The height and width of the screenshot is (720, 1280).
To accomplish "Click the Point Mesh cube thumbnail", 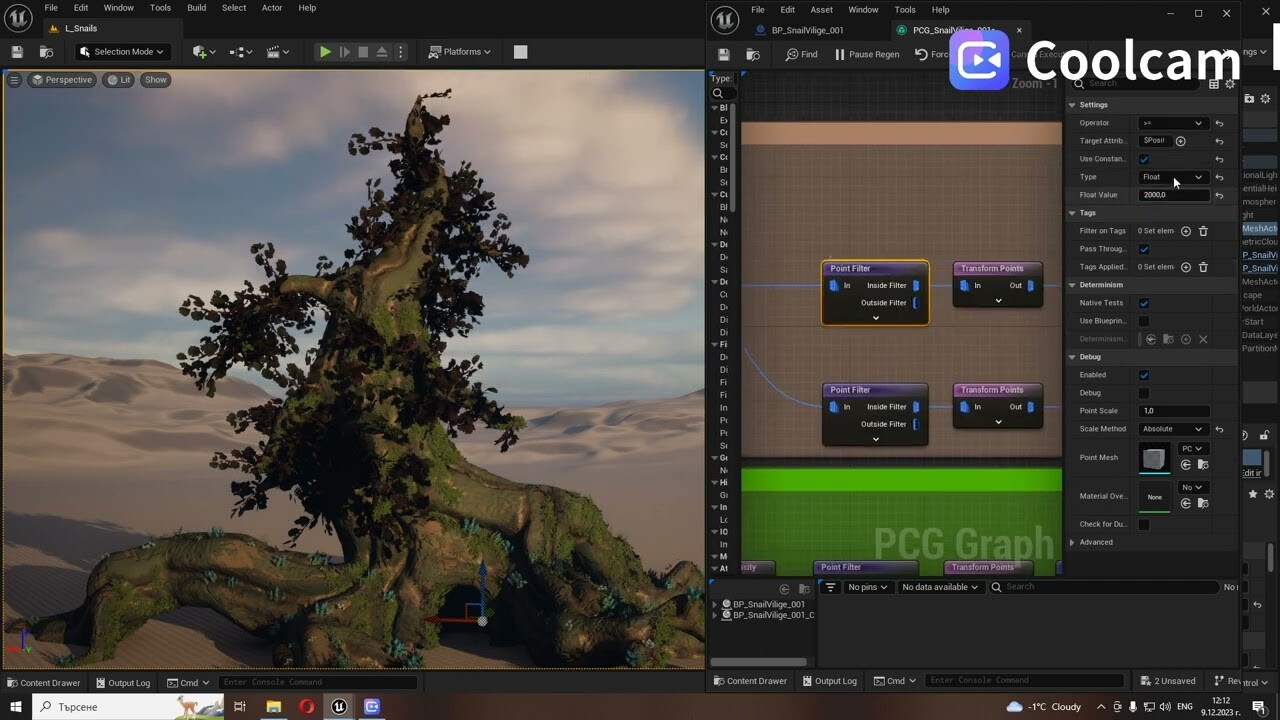I will click(x=1154, y=457).
